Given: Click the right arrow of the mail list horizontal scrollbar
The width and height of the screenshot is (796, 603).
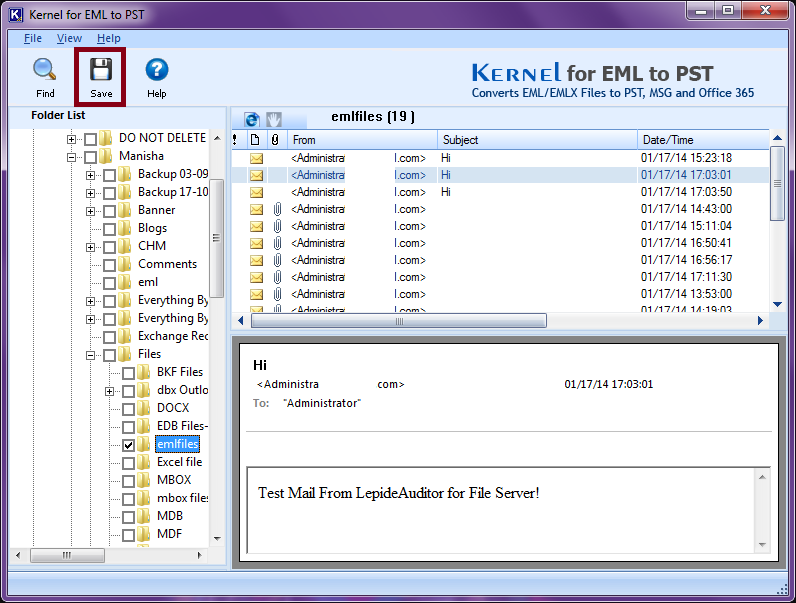Looking at the screenshot, I should click(x=760, y=321).
